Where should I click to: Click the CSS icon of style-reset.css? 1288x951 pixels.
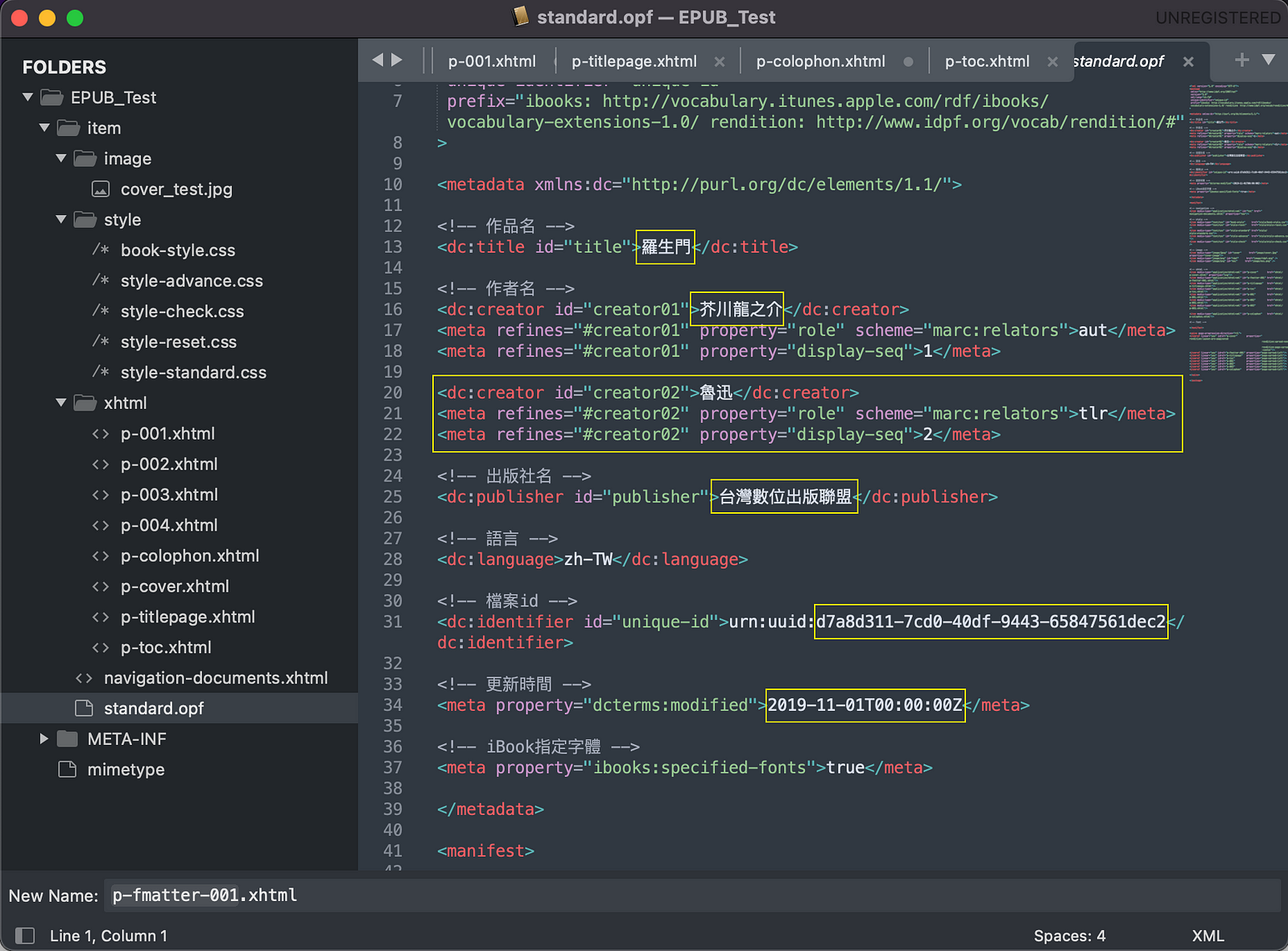click(101, 341)
